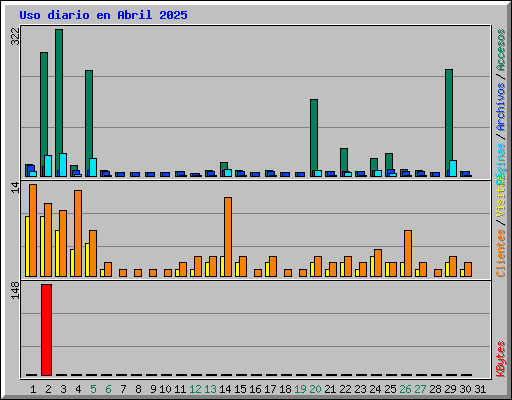This screenshot has height=400, width=512.
Task: Click the red KBytes legend label
Action: point(501,359)
